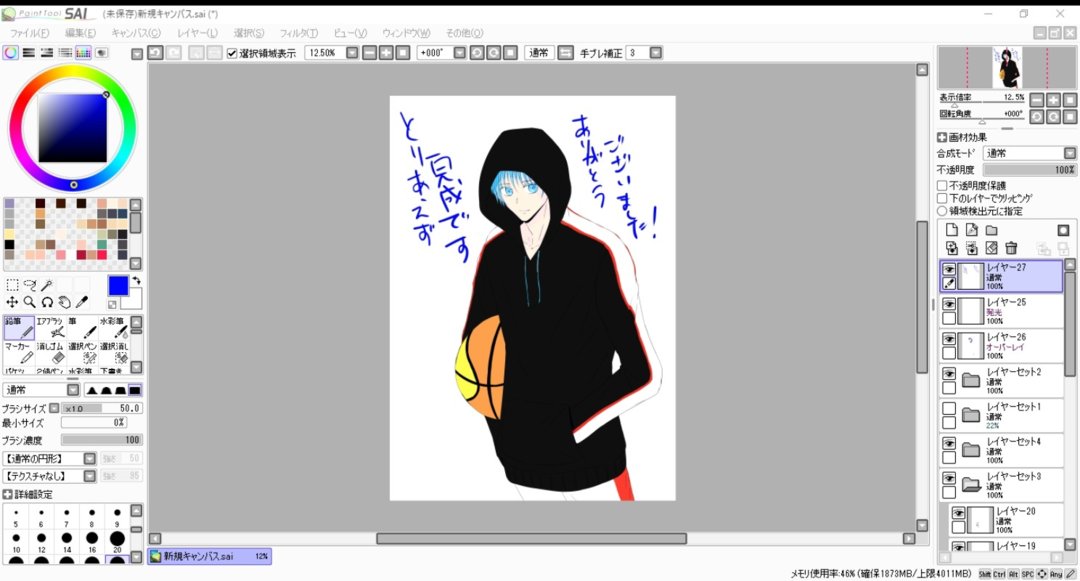Show layer set レイヤーセット1

tap(949, 409)
